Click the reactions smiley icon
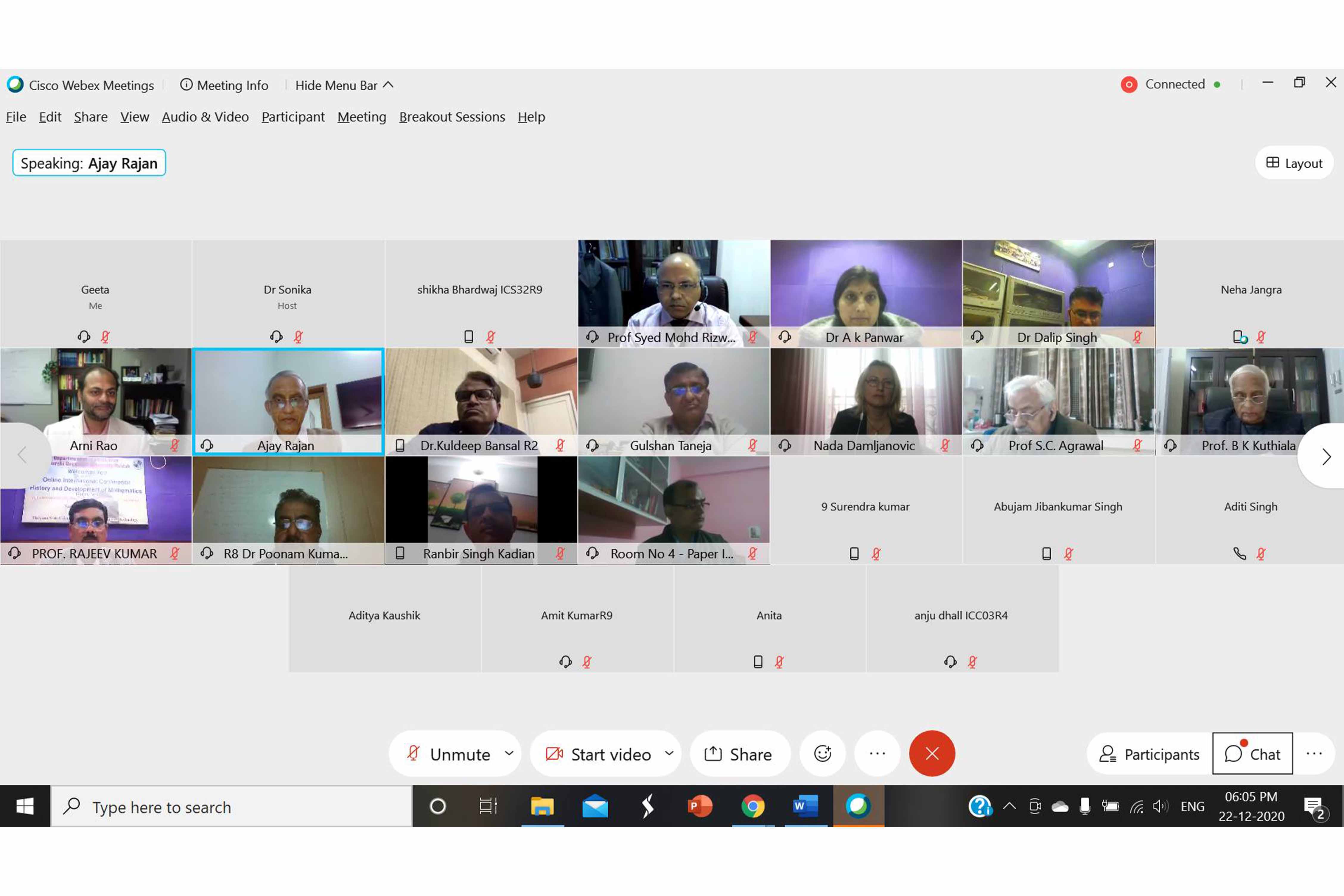 click(x=822, y=754)
